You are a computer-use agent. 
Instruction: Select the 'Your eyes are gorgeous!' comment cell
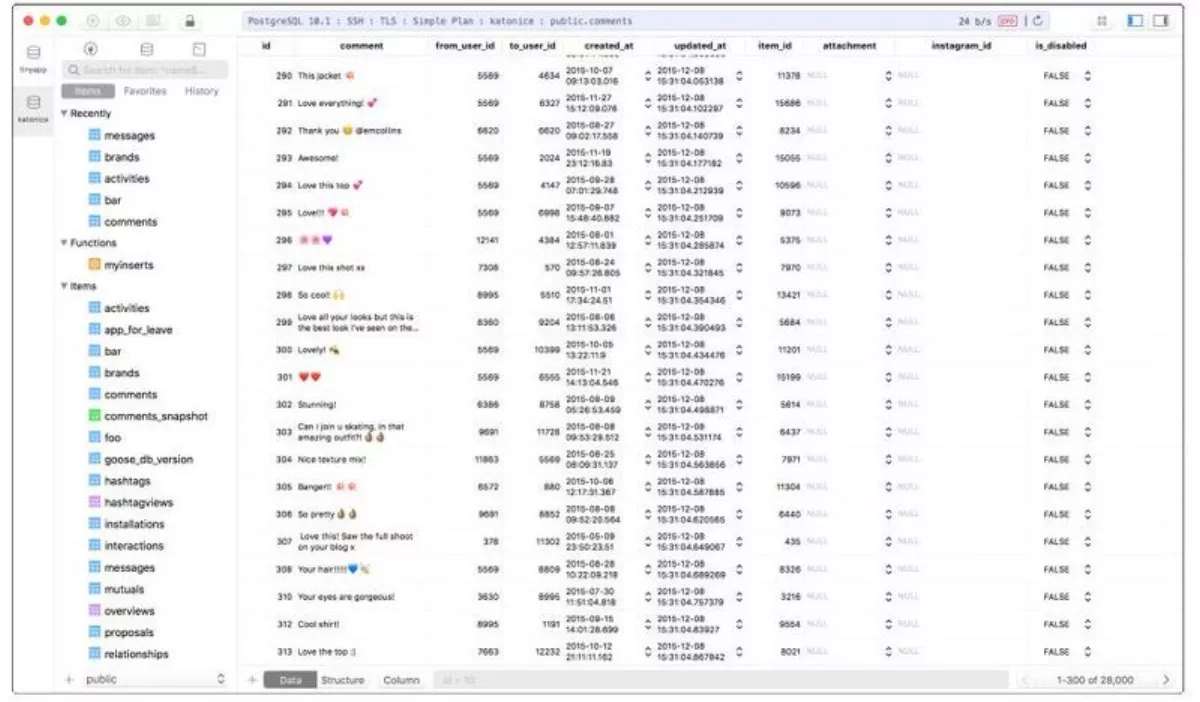click(x=346, y=596)
